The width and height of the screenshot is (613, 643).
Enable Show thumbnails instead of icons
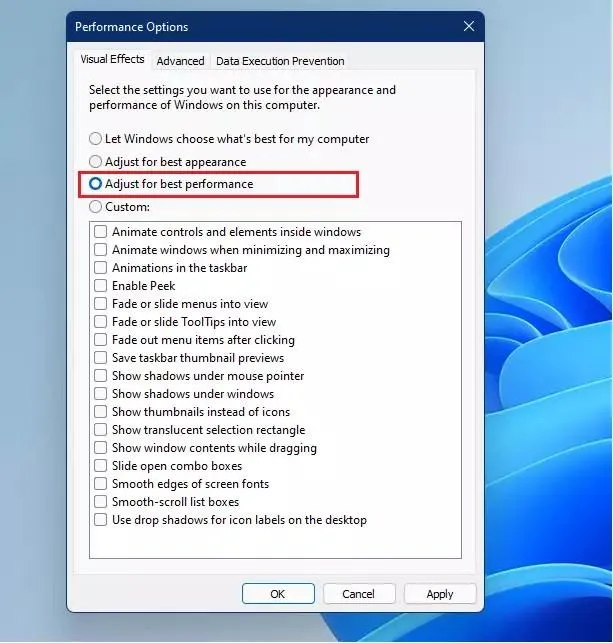[100, 412]
